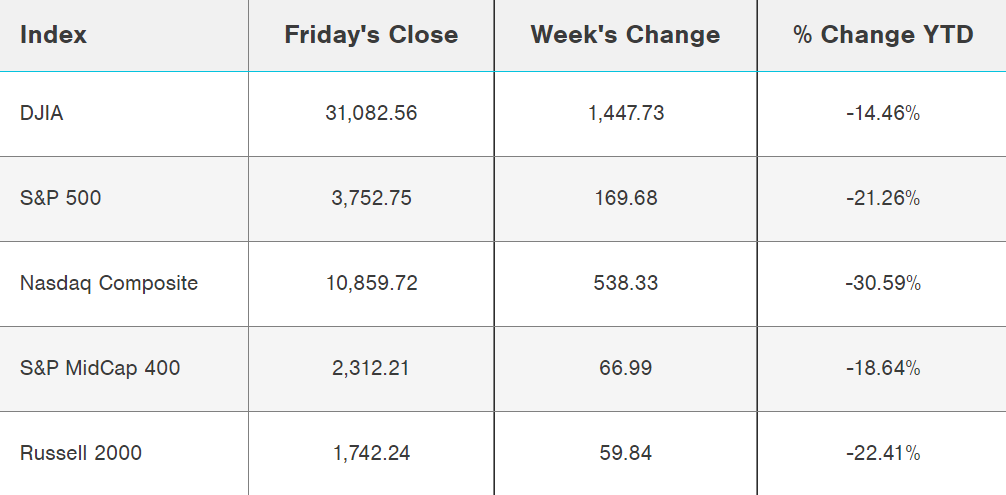
Task: Click the Index column header
Action: click(53, 35)
